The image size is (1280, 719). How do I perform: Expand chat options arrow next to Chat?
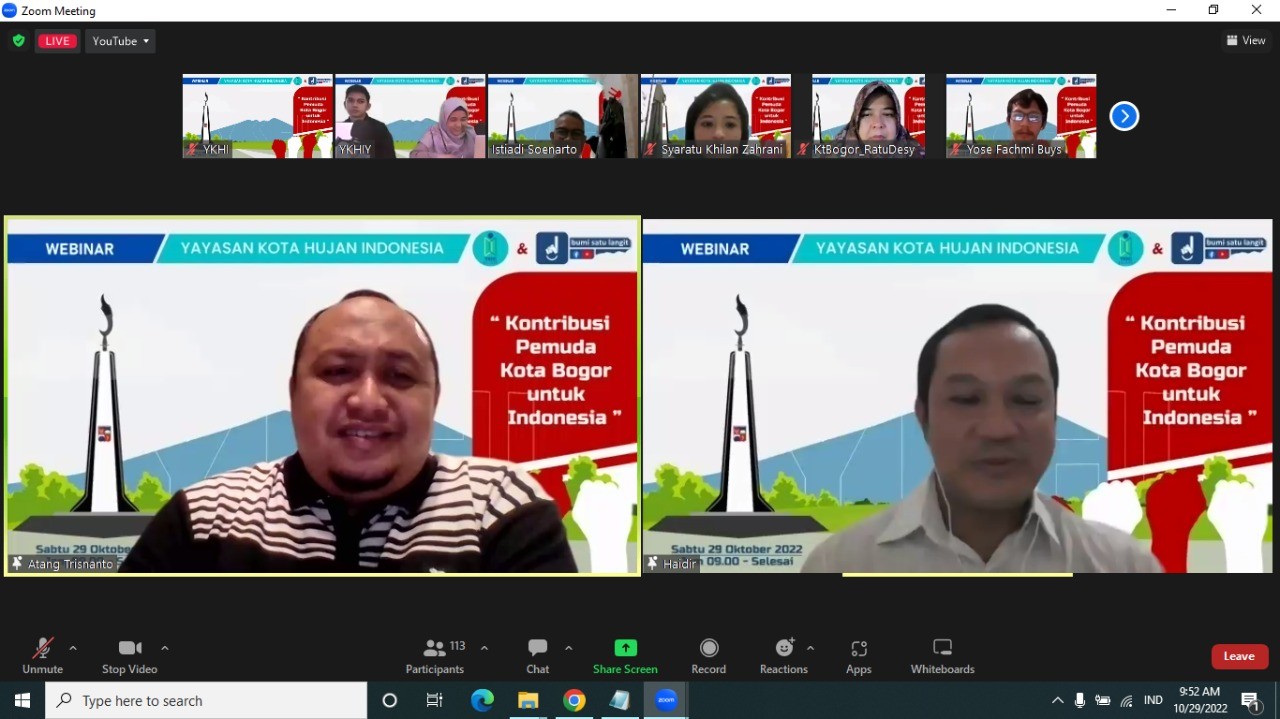point(569,648)
